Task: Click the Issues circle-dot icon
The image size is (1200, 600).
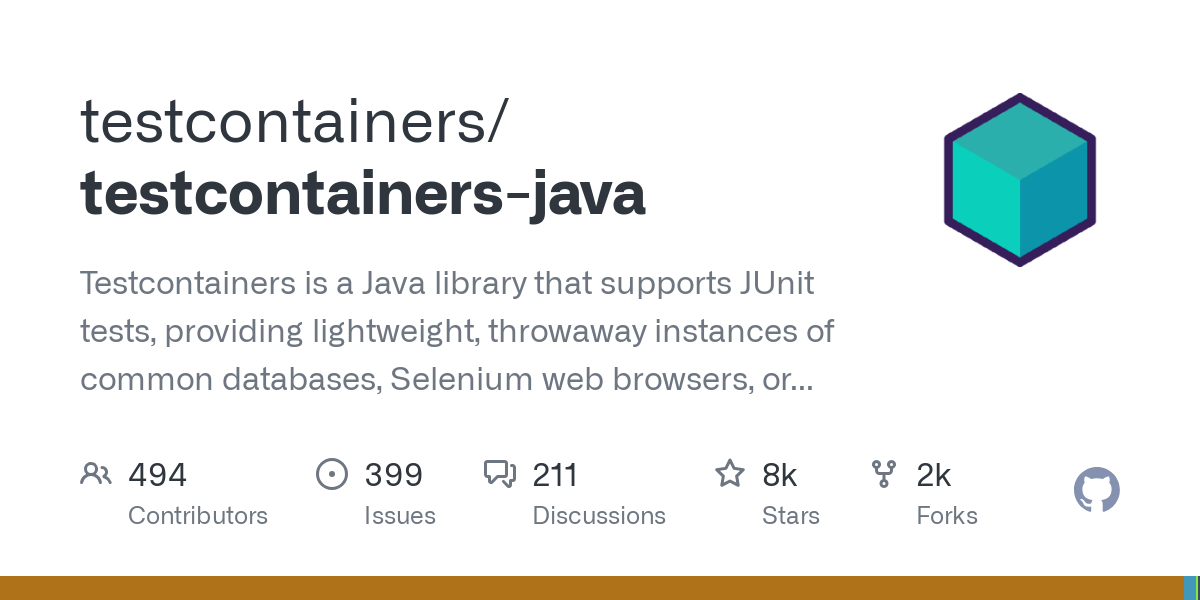Action: click(331, 474)
